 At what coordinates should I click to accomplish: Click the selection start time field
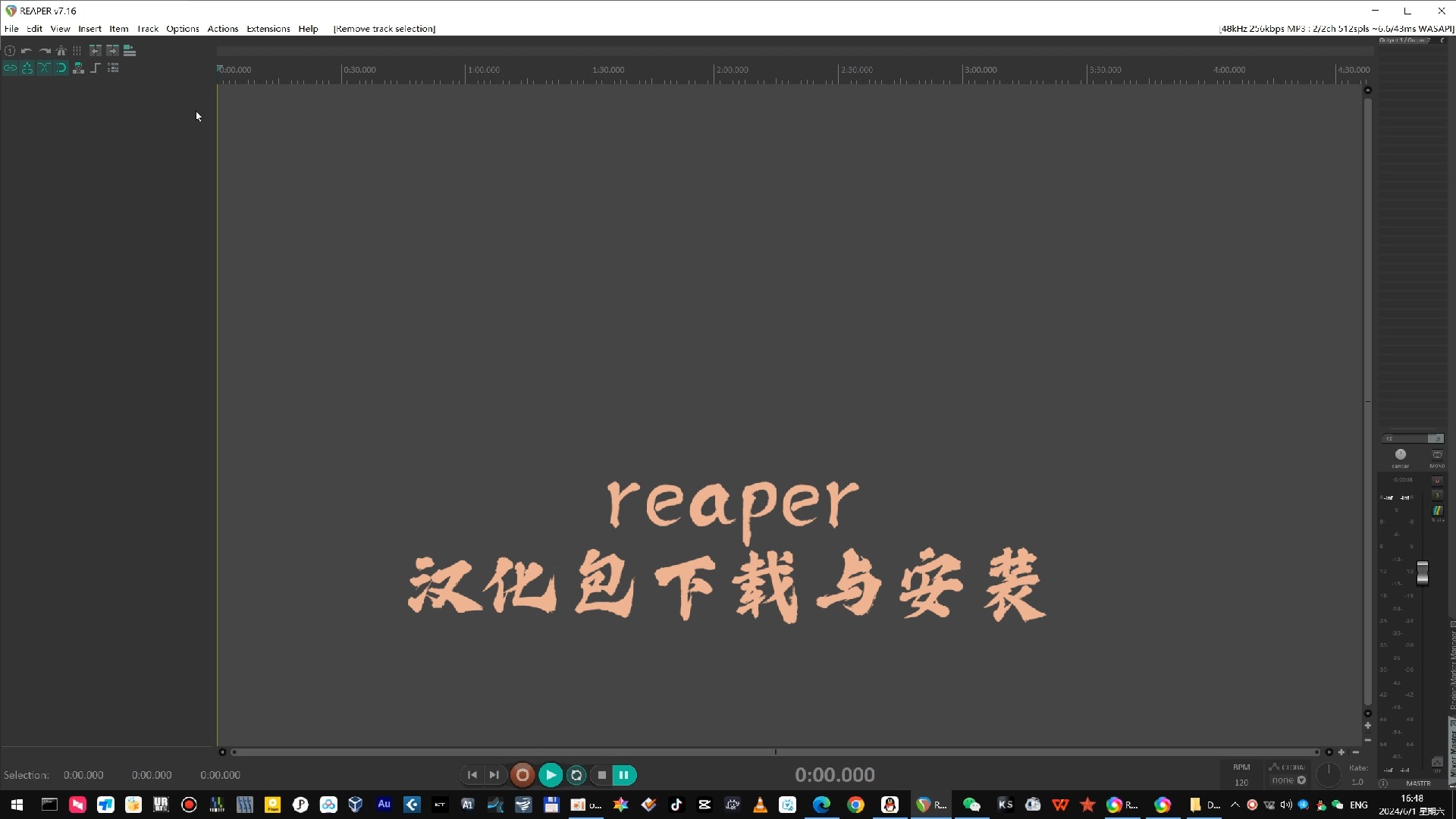pyautogui.click(x=83, y=775)
